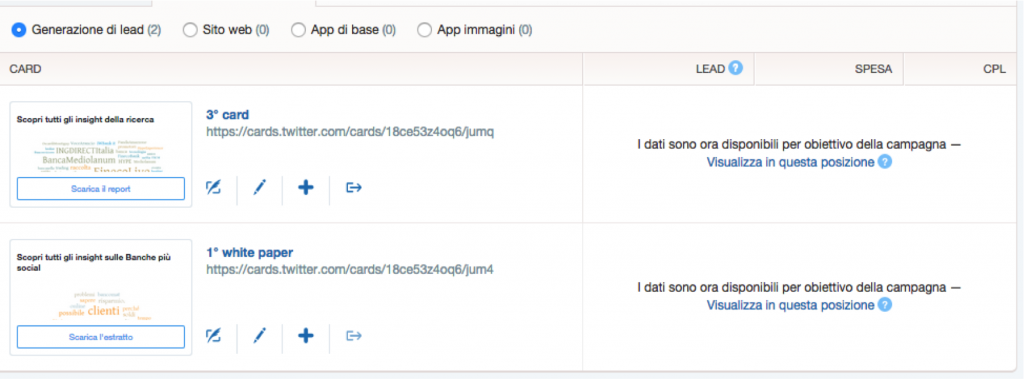Click Scarica l'estratto button
1024x379 pixels.
[101, 337]
